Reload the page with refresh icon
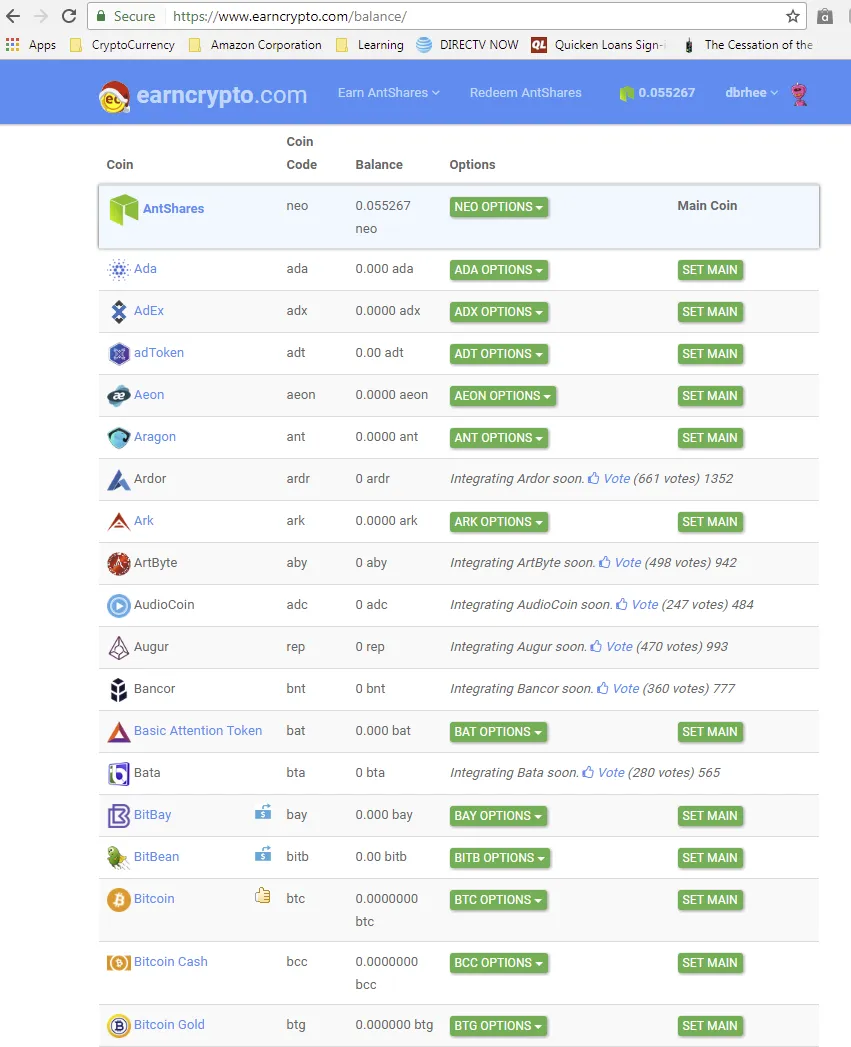The width and height of the screenshot is (851, 1047). pos(69,16)
